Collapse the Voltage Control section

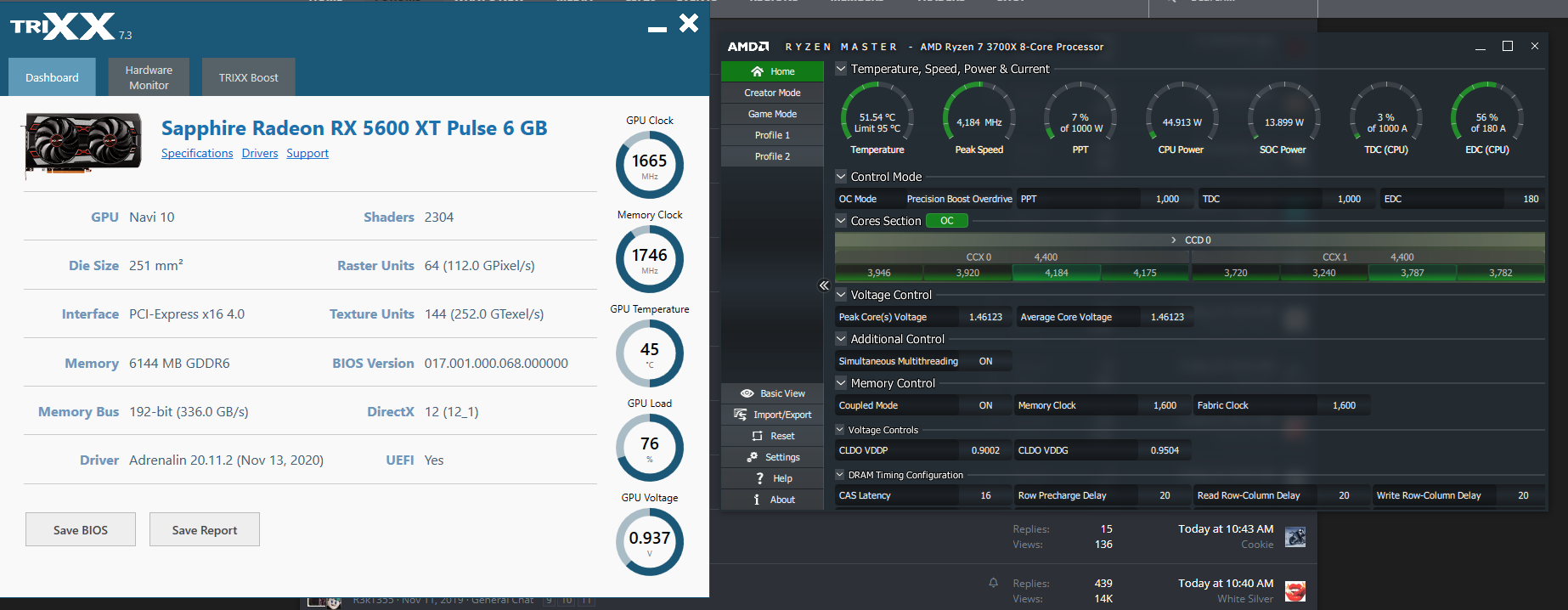pos(841,295)
